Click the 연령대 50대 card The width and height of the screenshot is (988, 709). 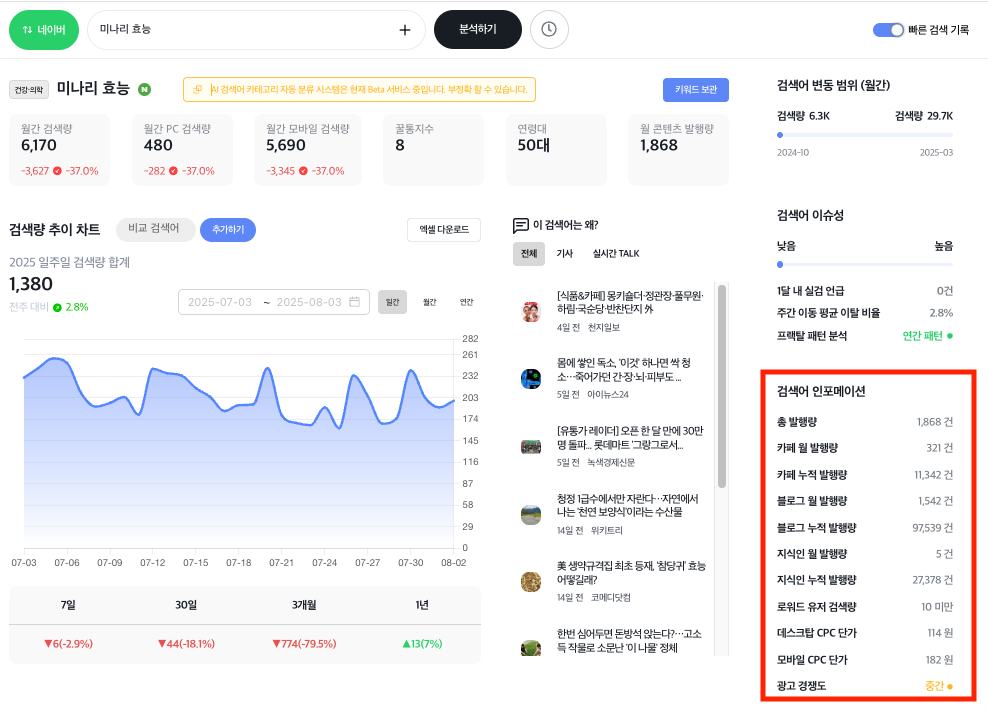[x=556, y=149]
